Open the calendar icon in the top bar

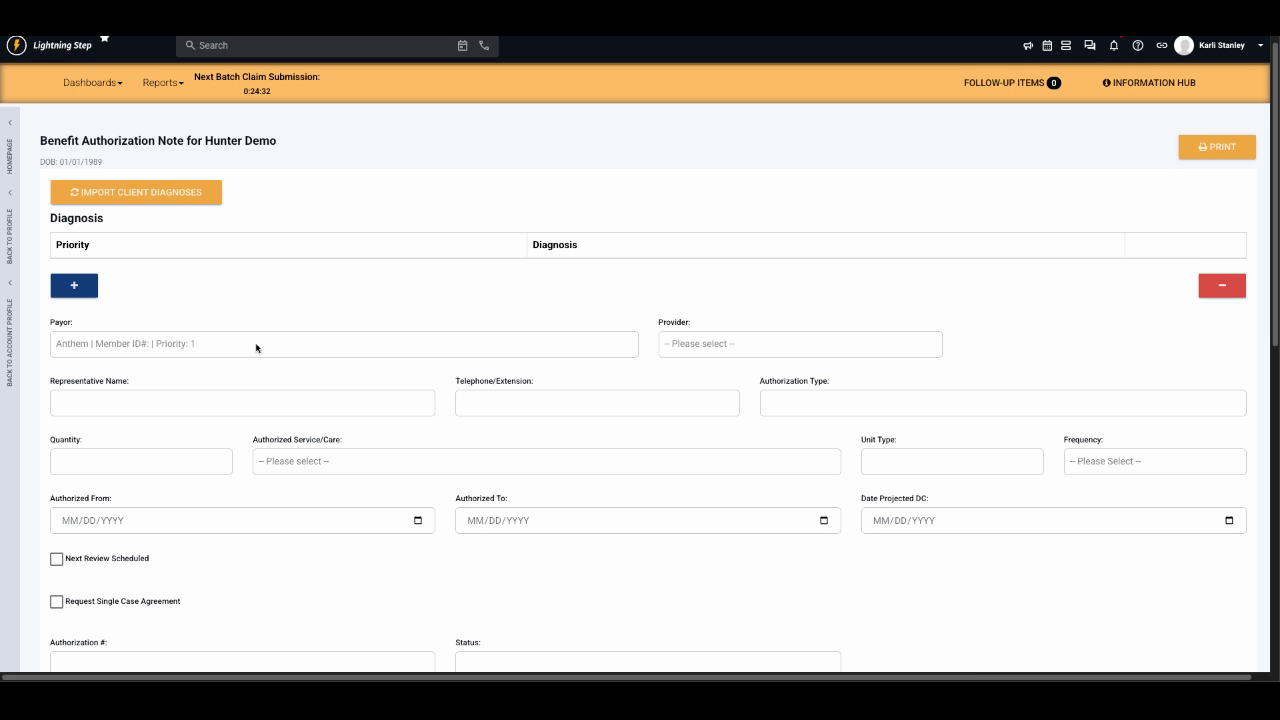tap(1046, 45)
